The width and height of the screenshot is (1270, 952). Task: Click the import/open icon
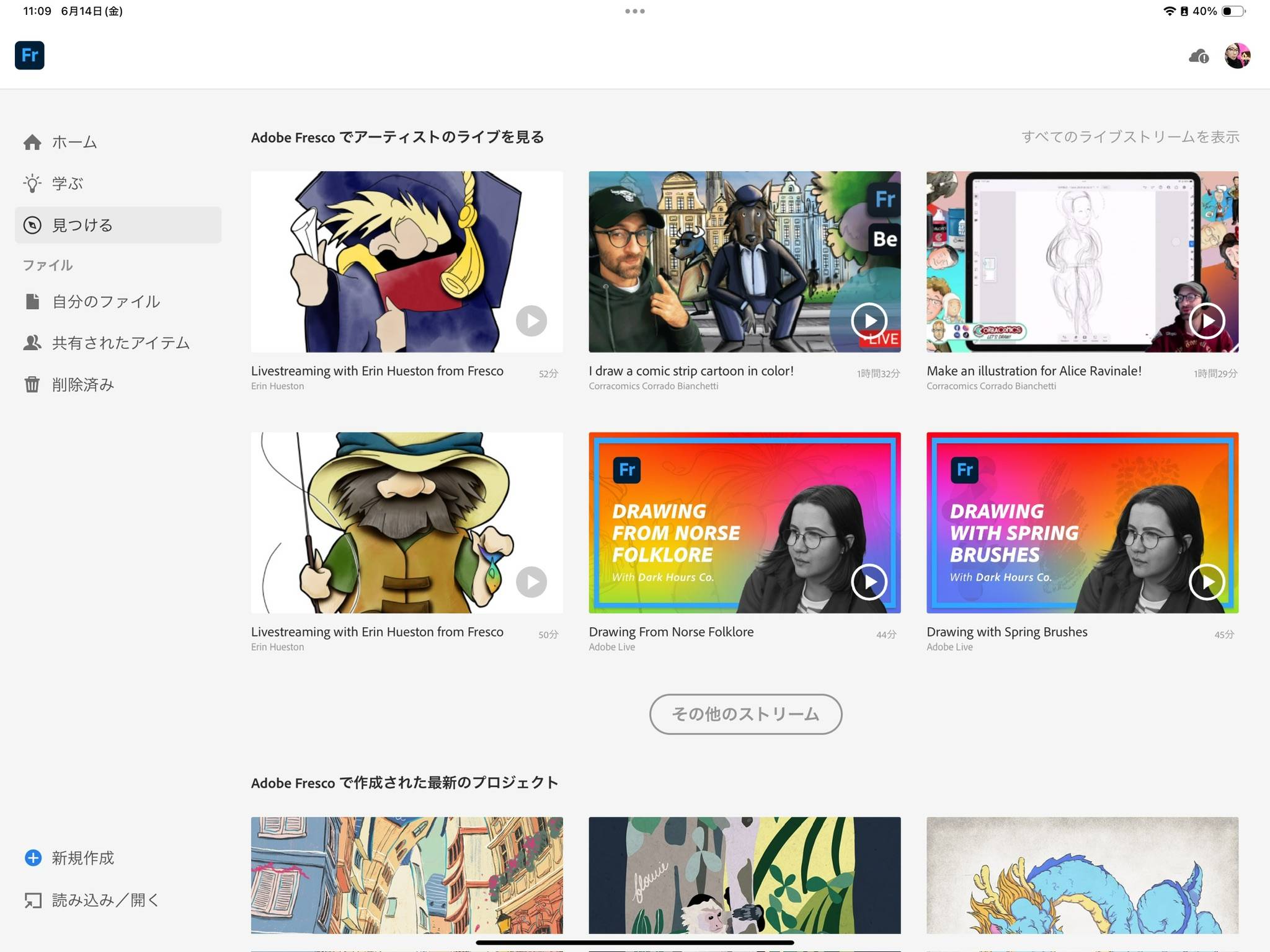[33, 900]
